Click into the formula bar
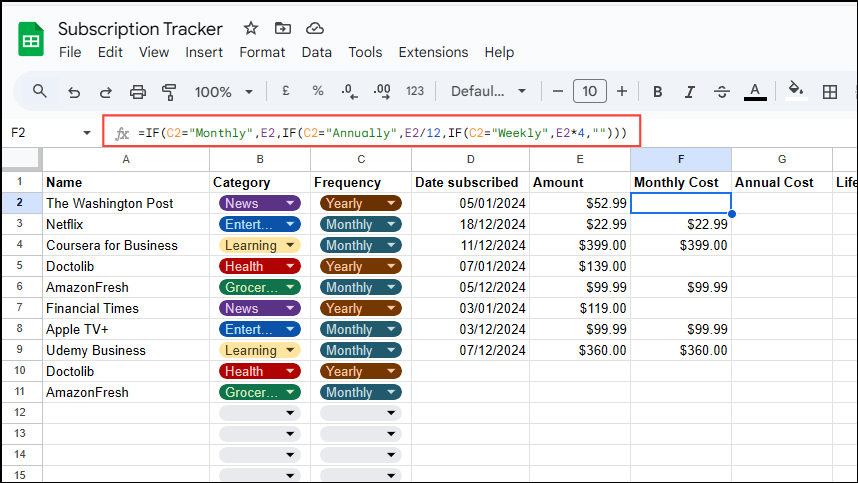858x483 pixels. point(383,133)
